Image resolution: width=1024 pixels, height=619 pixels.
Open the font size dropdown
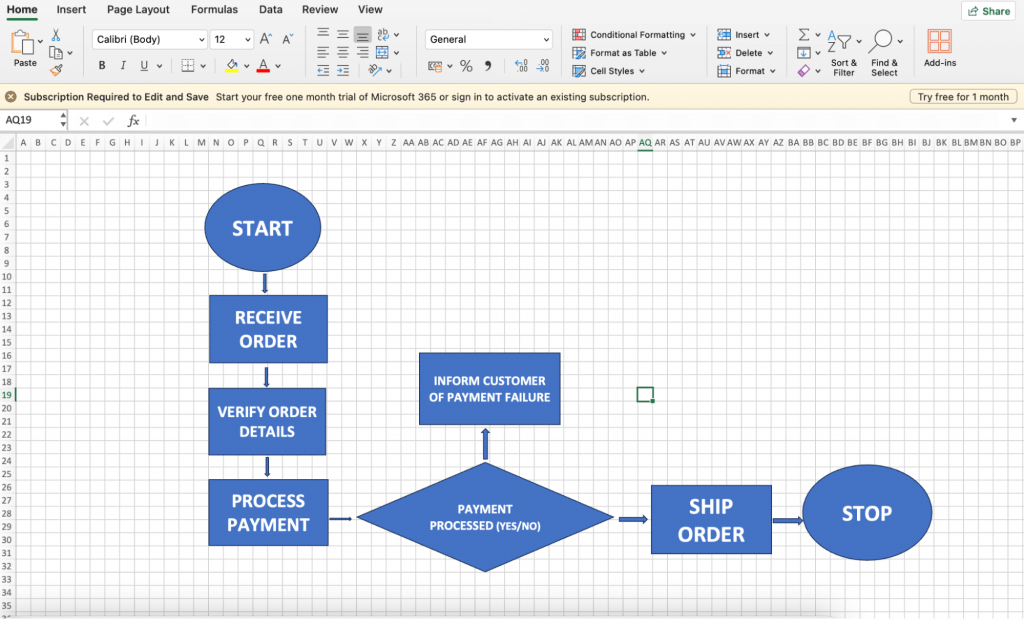click(x=248, y=40)
